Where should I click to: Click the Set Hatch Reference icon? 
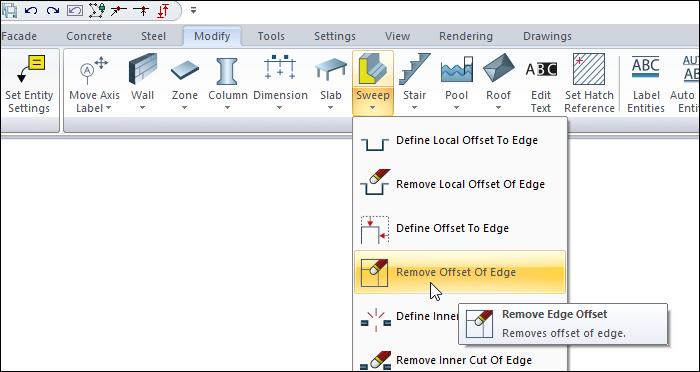coord(589,69)
